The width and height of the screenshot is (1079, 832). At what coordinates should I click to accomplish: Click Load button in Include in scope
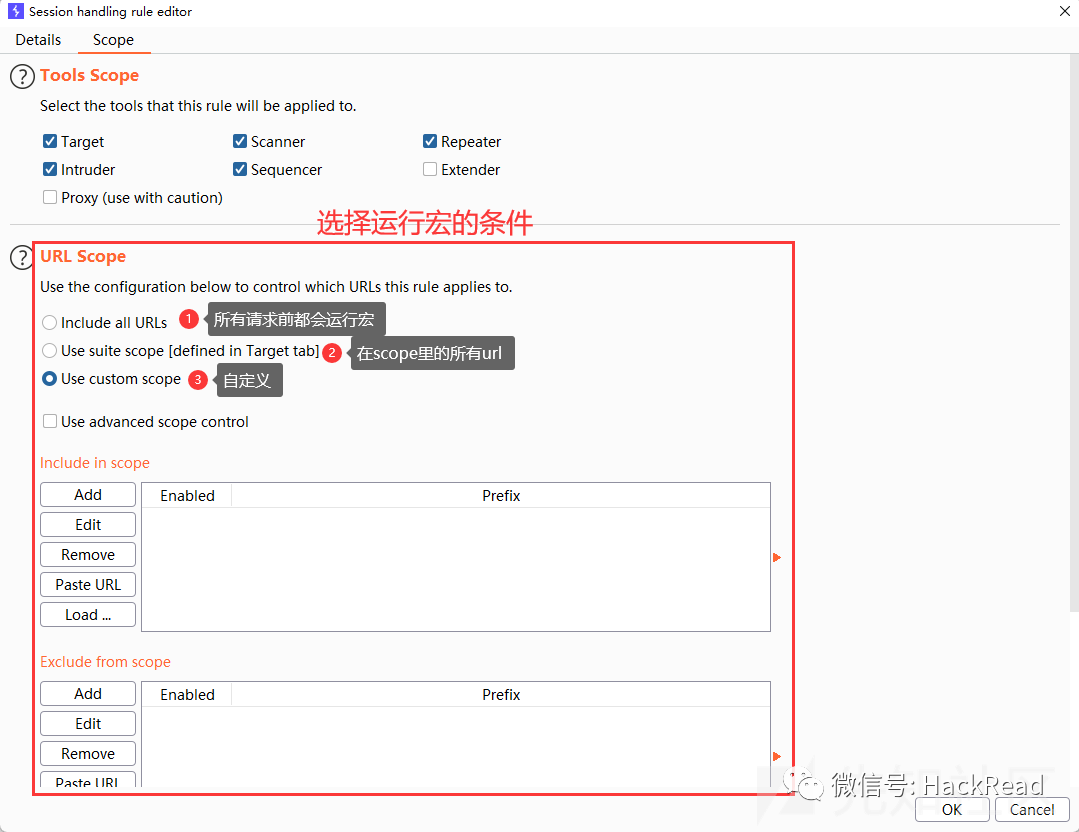(88, 615)
